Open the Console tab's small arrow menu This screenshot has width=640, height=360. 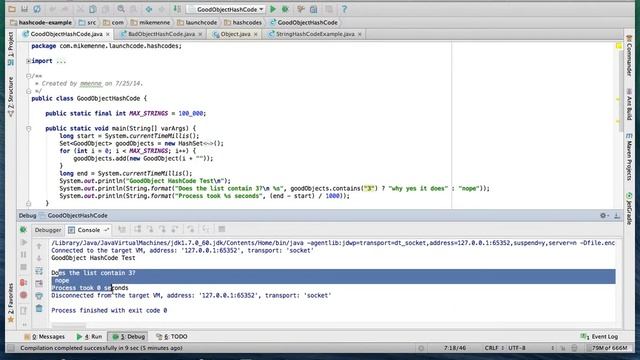tap(106, 230)
